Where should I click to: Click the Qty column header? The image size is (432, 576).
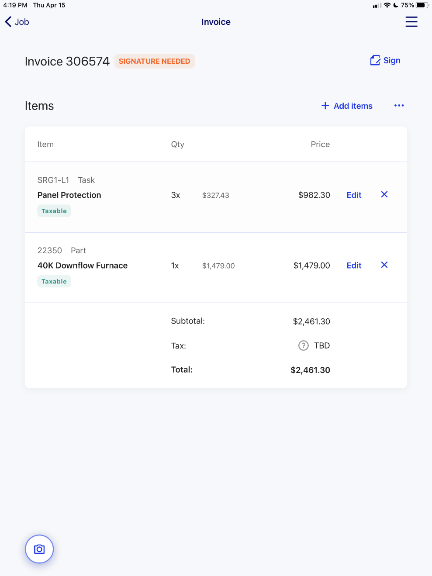pyautogui.click(x=177, y=144)
